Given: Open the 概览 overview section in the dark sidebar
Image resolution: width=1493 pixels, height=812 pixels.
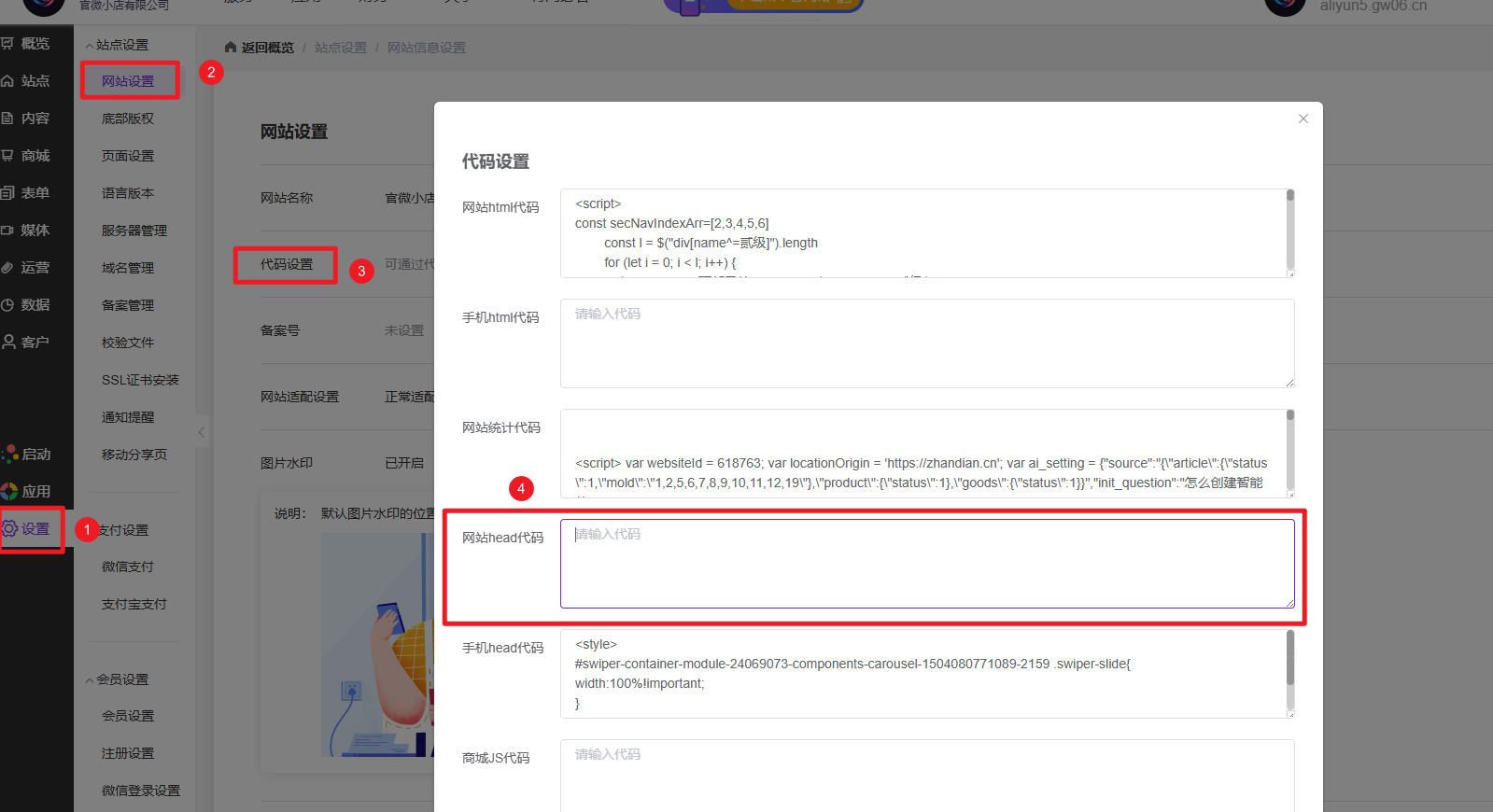Looking at the screenshot, I should coord(26,44).
